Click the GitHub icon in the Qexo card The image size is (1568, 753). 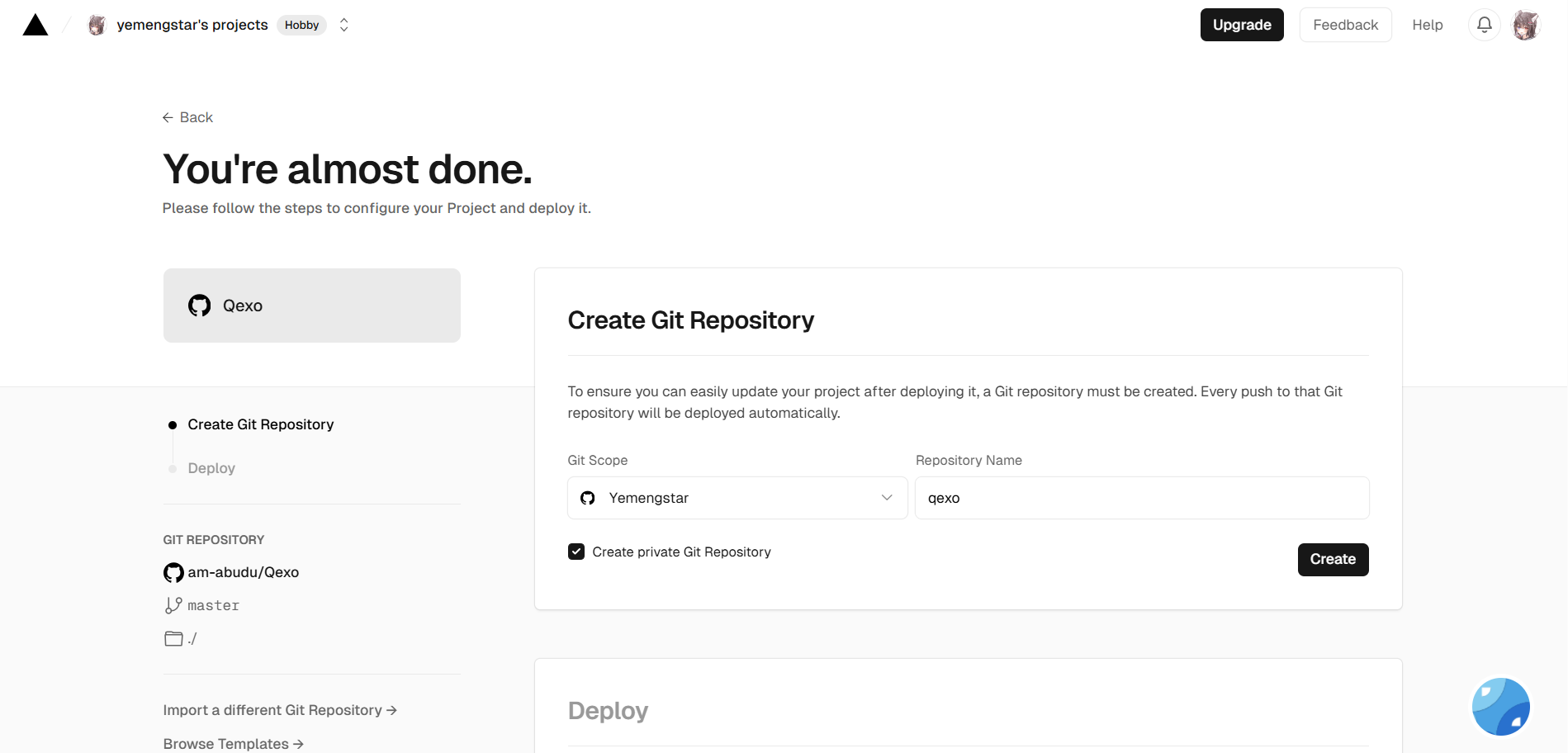199,305
